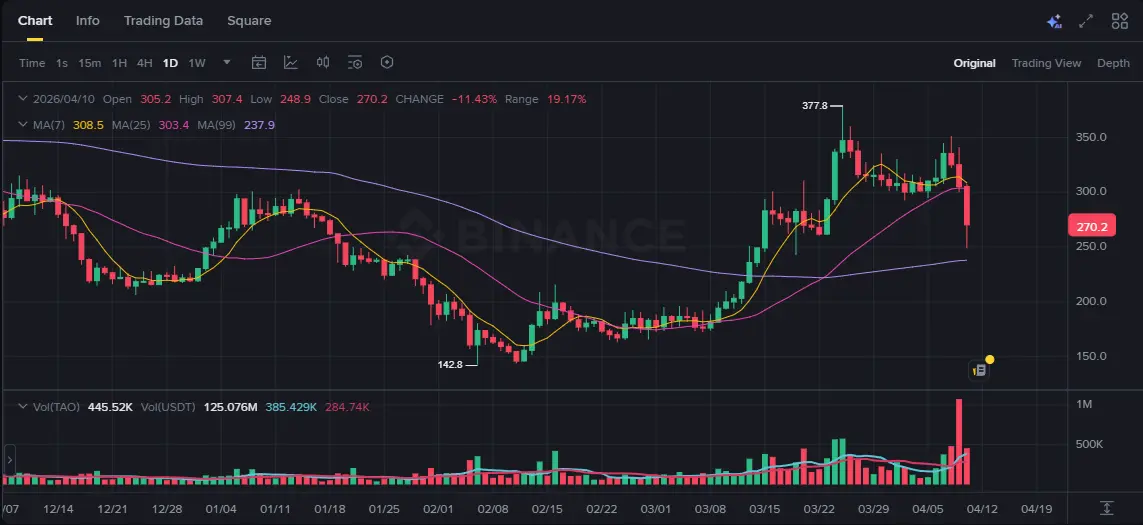The height and width of the screenshot is (525, 1143).
Task: Show the Depth chart view
Action: (1113, 63)
